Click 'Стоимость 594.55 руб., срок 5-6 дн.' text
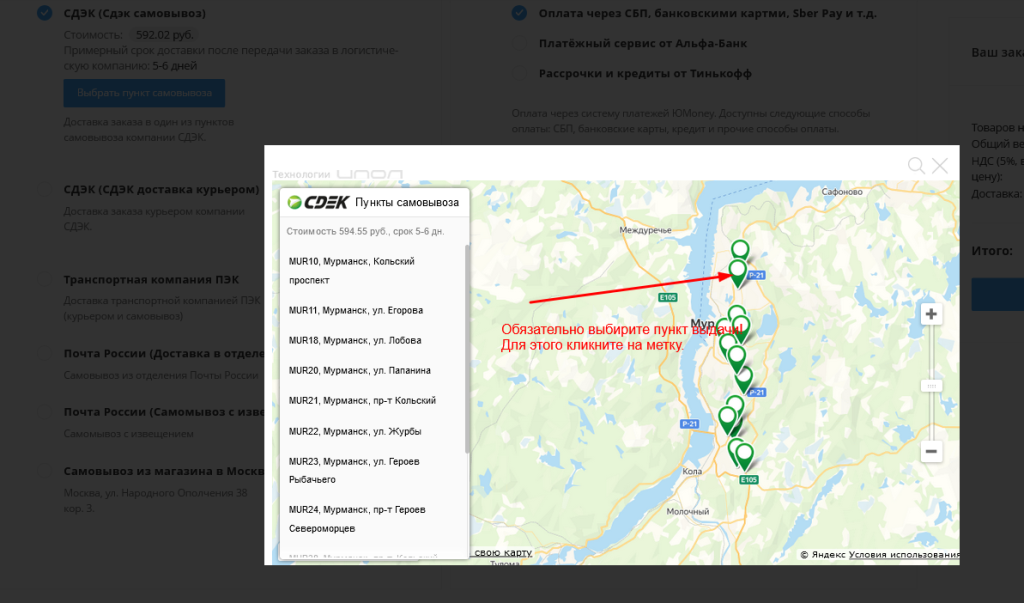This screenshot has height=603, width=1024. [365, 231]
